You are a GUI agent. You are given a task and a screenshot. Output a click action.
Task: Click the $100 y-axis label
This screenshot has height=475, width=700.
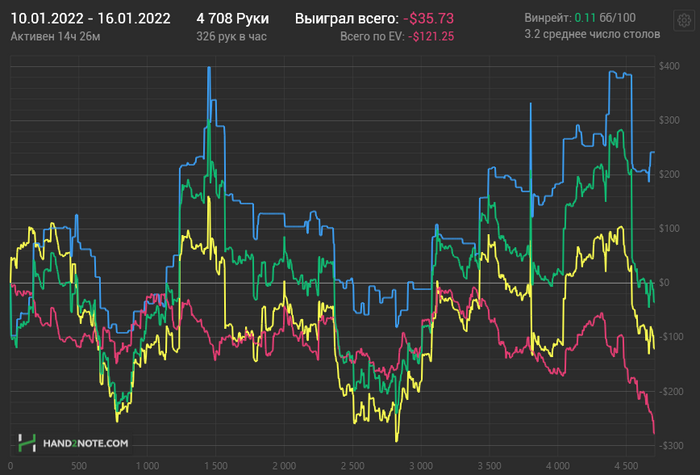coord(669,229)
